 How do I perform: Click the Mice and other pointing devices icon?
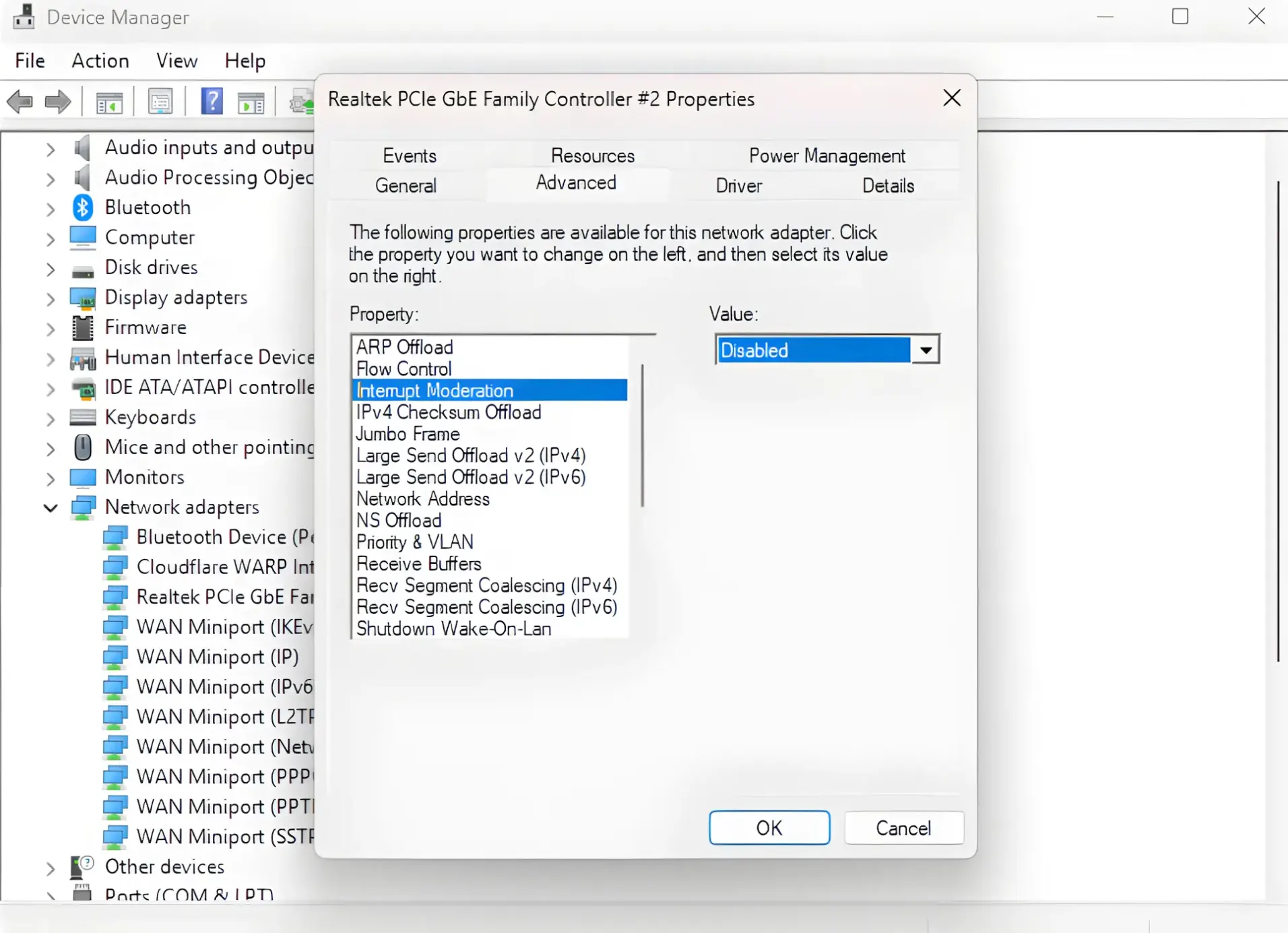[x=83, y=447]
